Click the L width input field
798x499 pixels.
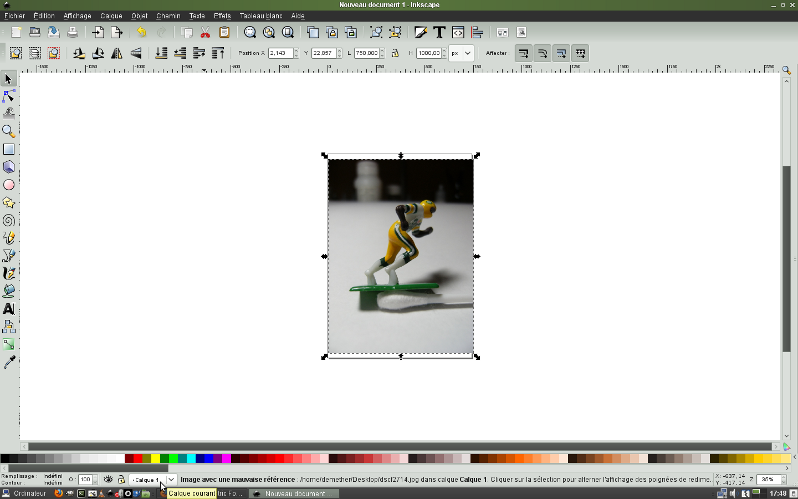pyautogui.click(x=366, y=53)
